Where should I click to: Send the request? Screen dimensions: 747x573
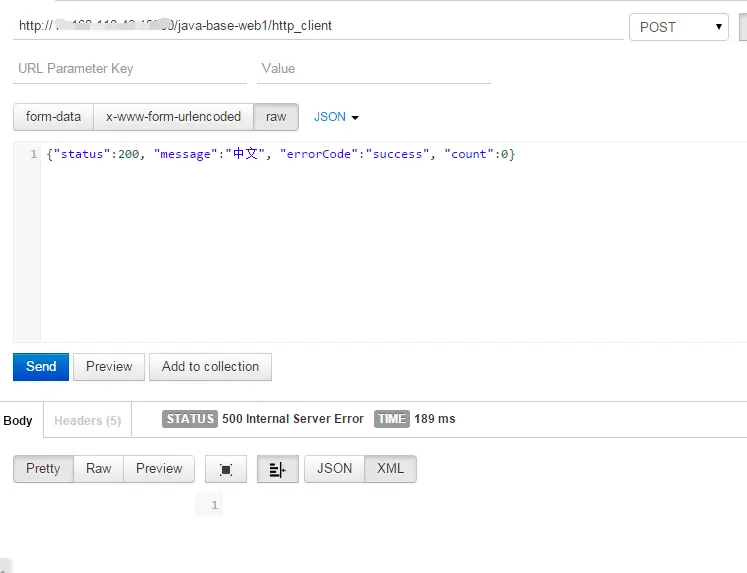click(41, 367)
